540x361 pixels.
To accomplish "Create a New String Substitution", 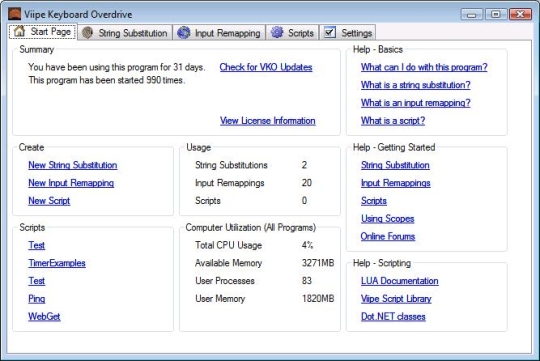I will tap(73, 165).
